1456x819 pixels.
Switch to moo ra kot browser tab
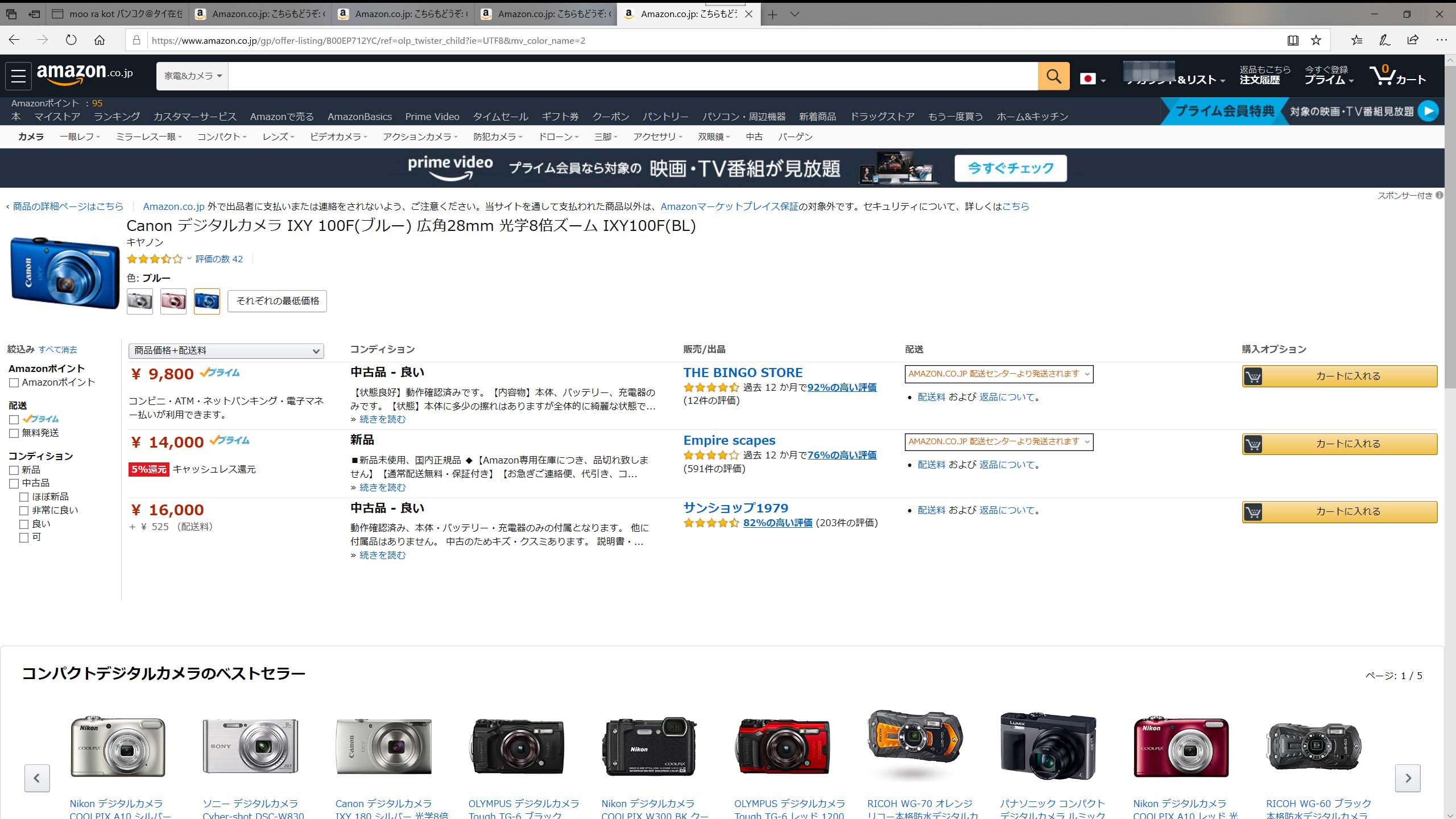tap(117, 14)
